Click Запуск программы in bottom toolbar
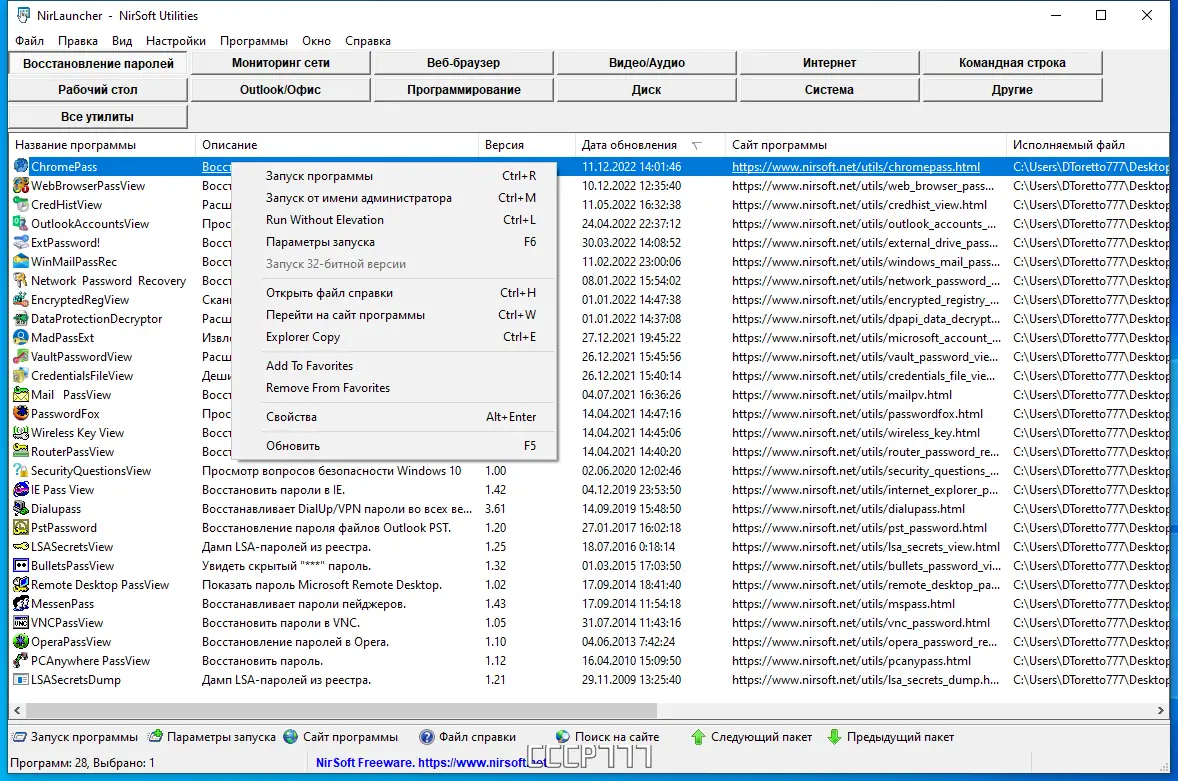Image resolution: width=1178 pixels, height=781 pixels. click(x=76, y=737)
